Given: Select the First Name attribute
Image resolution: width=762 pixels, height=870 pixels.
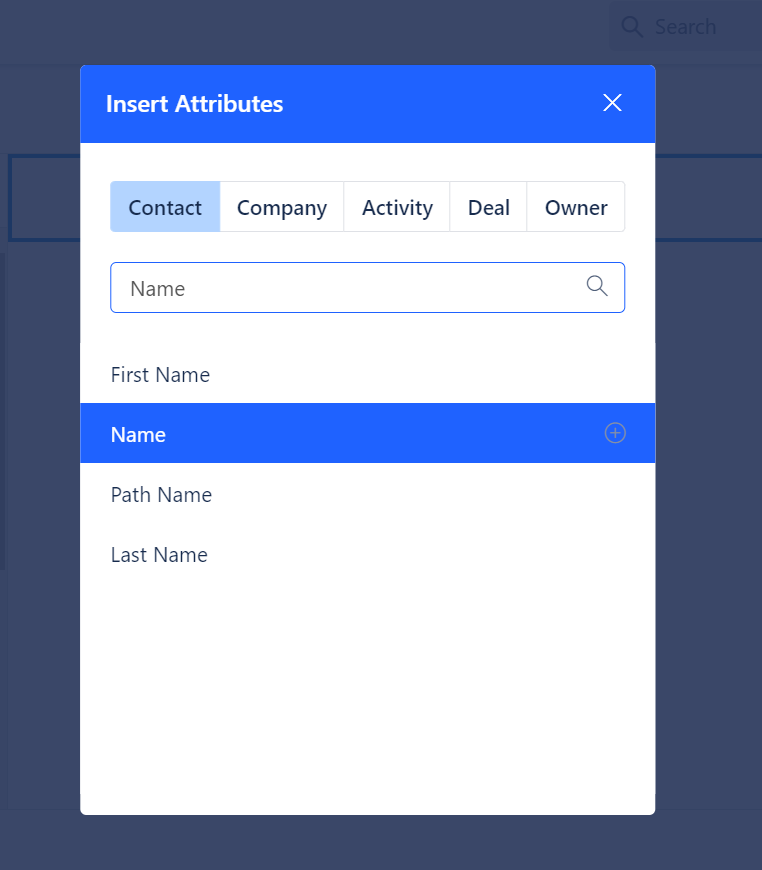Looking at the screenshot, I should (160, 374).
